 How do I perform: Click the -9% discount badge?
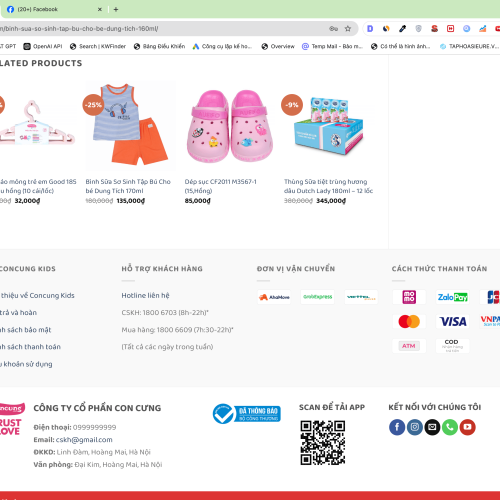point(292,105)
